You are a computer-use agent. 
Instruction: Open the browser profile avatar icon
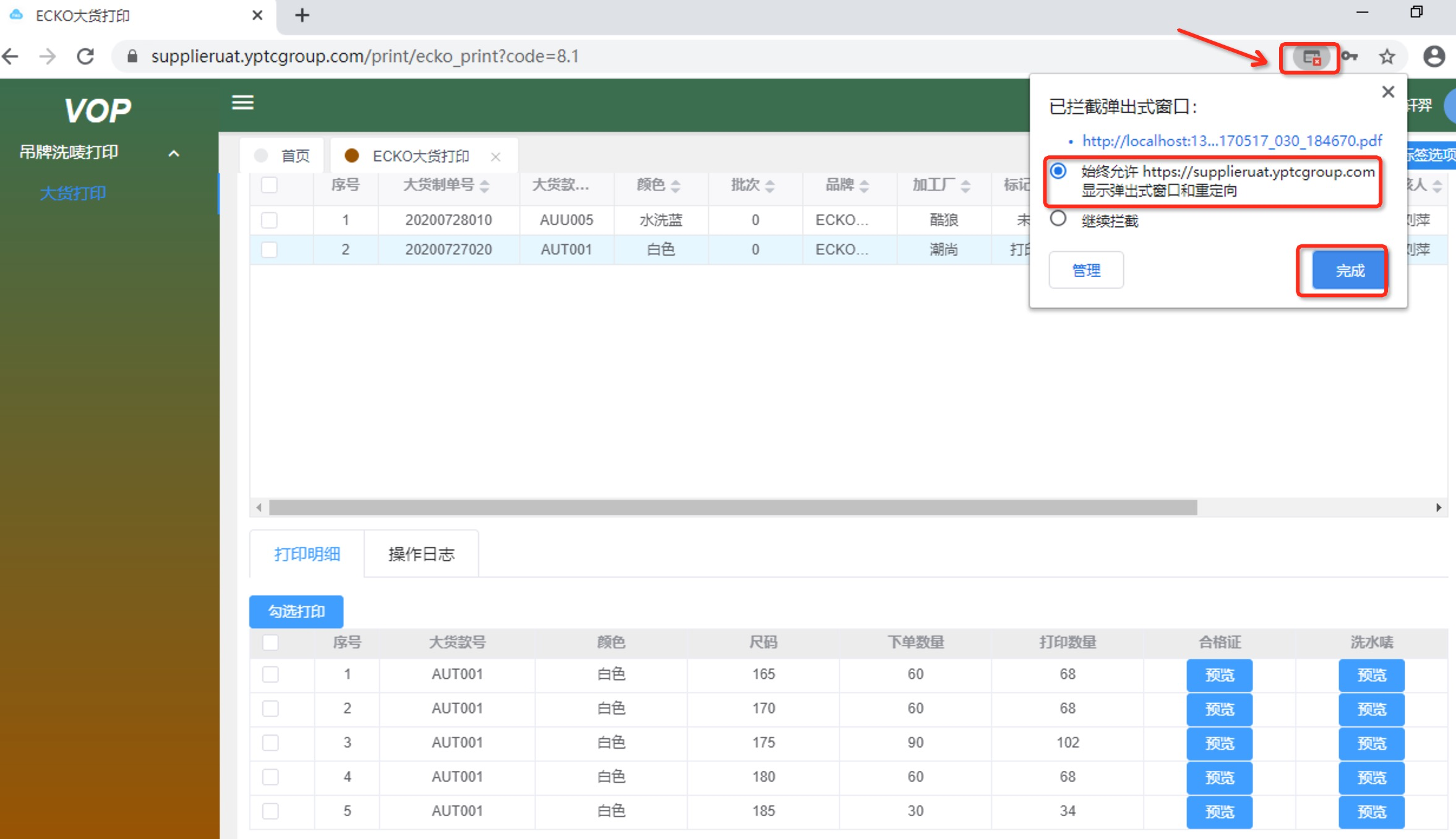[1434, 57]
